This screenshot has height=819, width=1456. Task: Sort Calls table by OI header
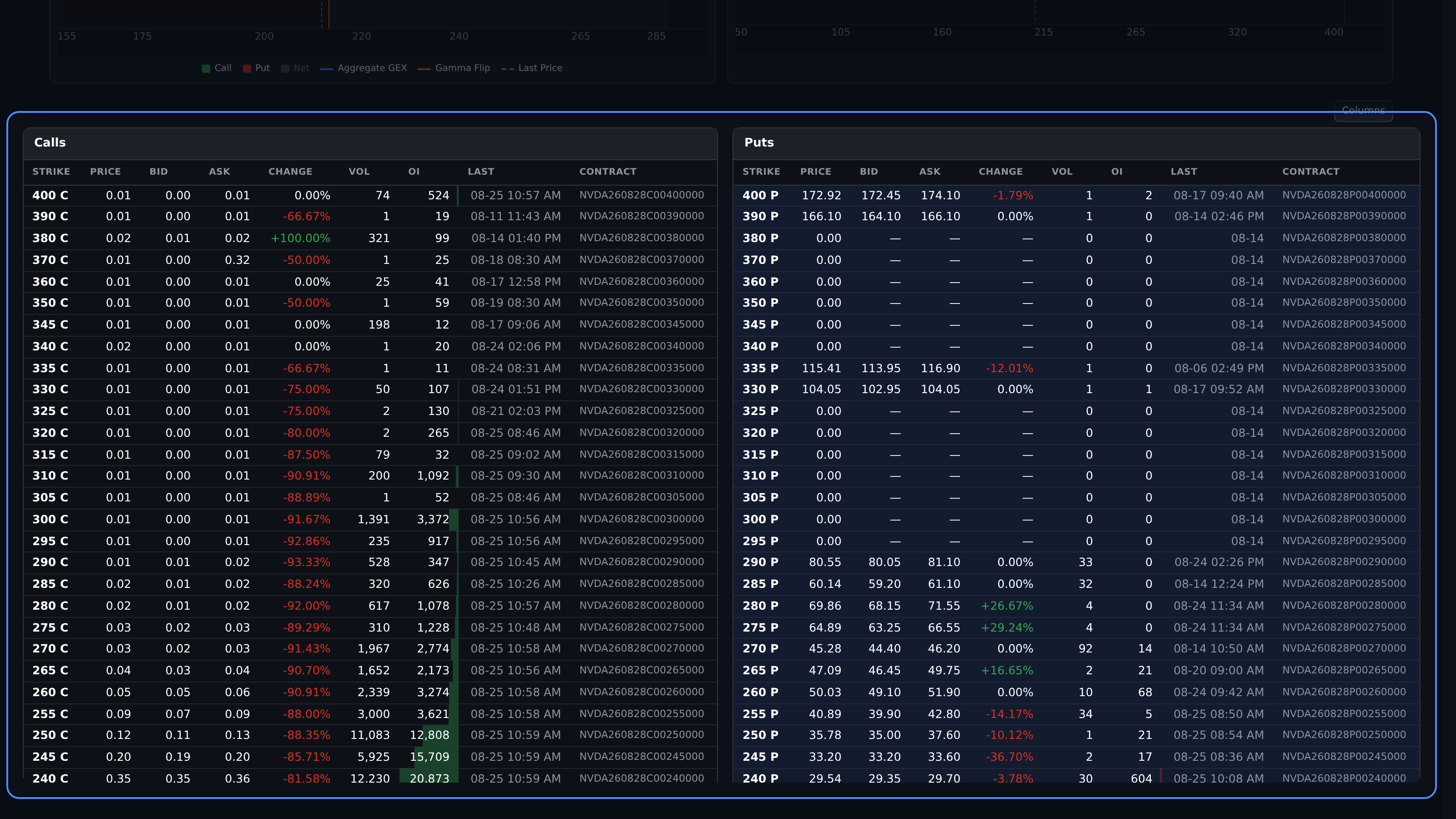click(414, 171)
